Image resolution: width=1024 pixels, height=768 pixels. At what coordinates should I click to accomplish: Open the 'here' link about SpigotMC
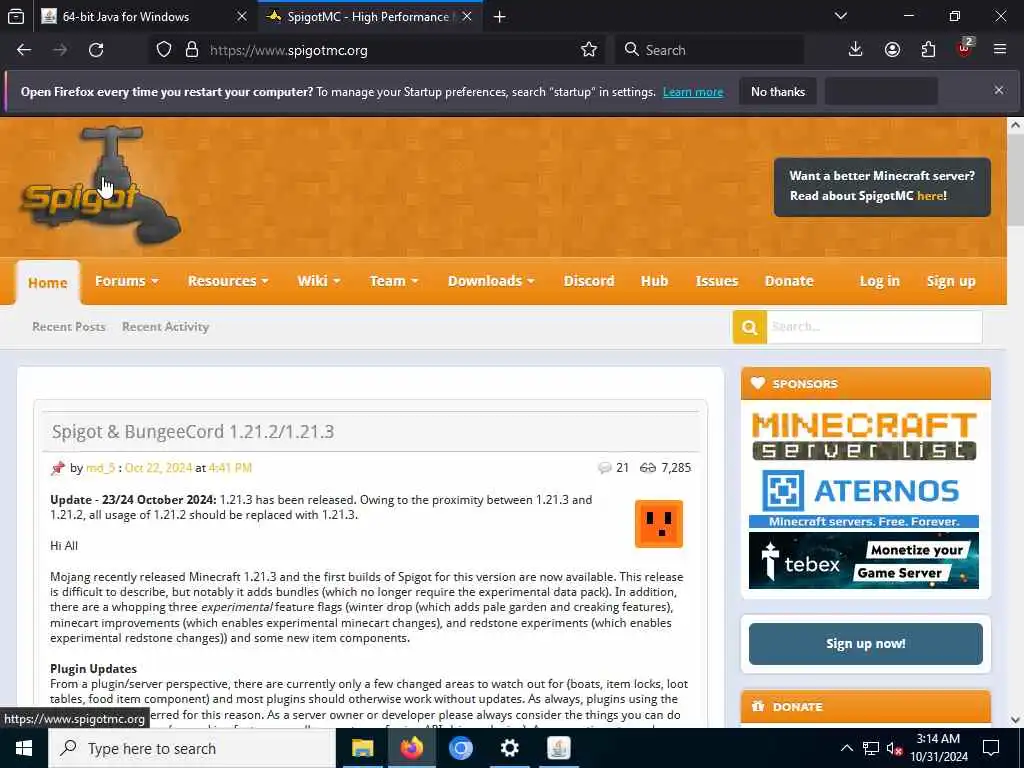[930, 196]
